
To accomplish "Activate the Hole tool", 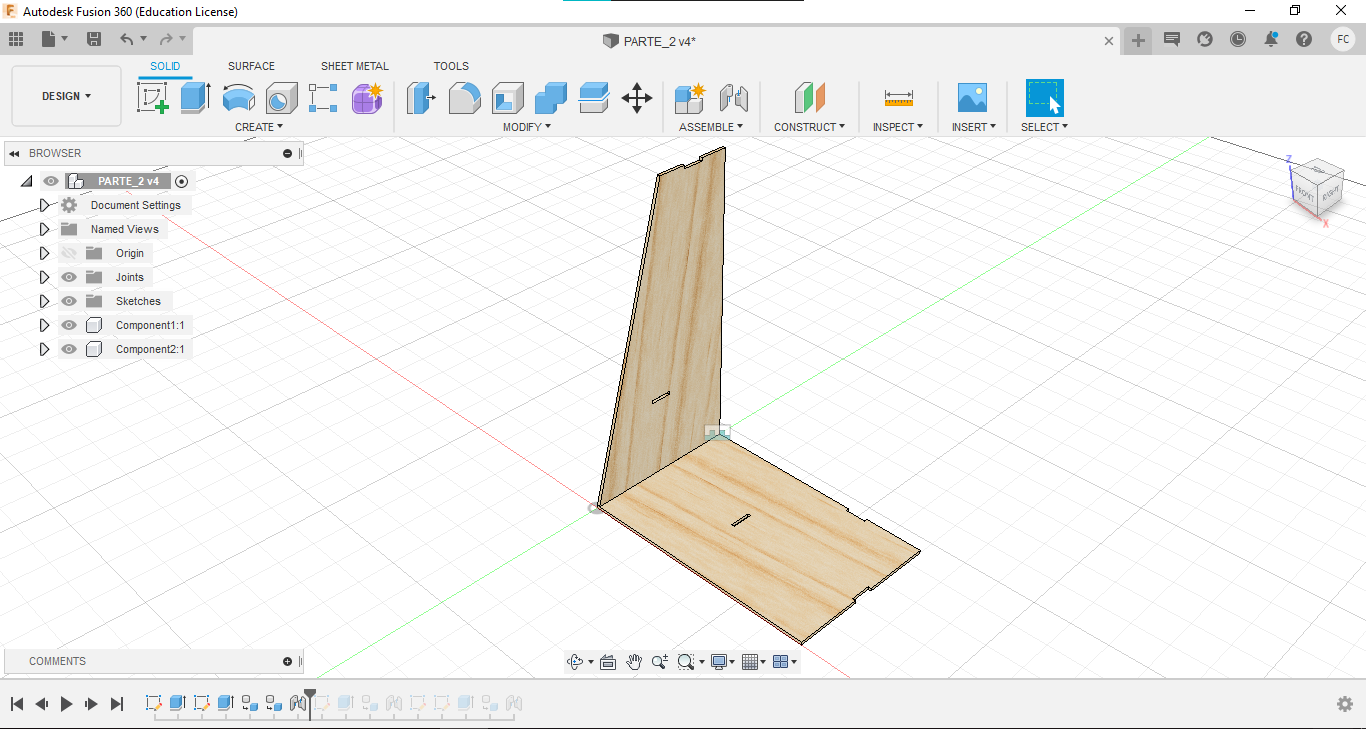I will [281, 98].
